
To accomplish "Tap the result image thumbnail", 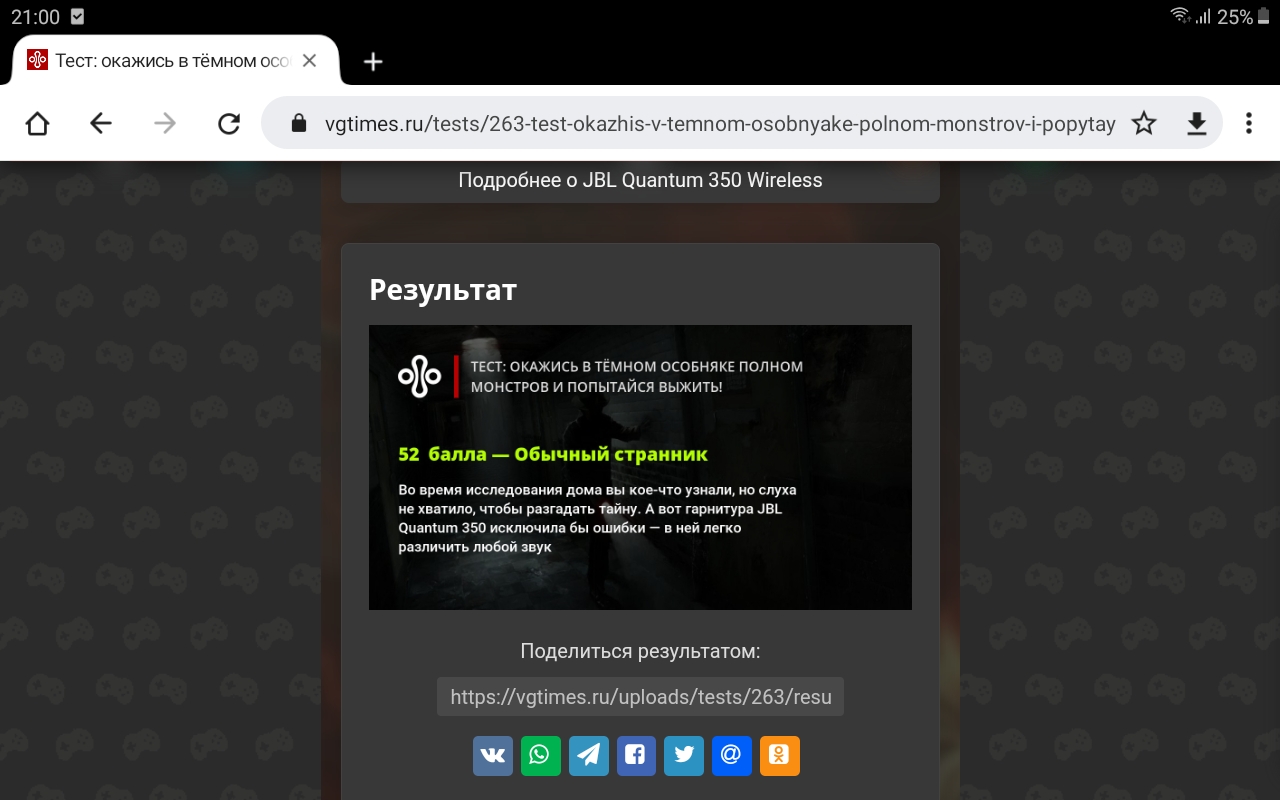I will click(x=640, y=467).
